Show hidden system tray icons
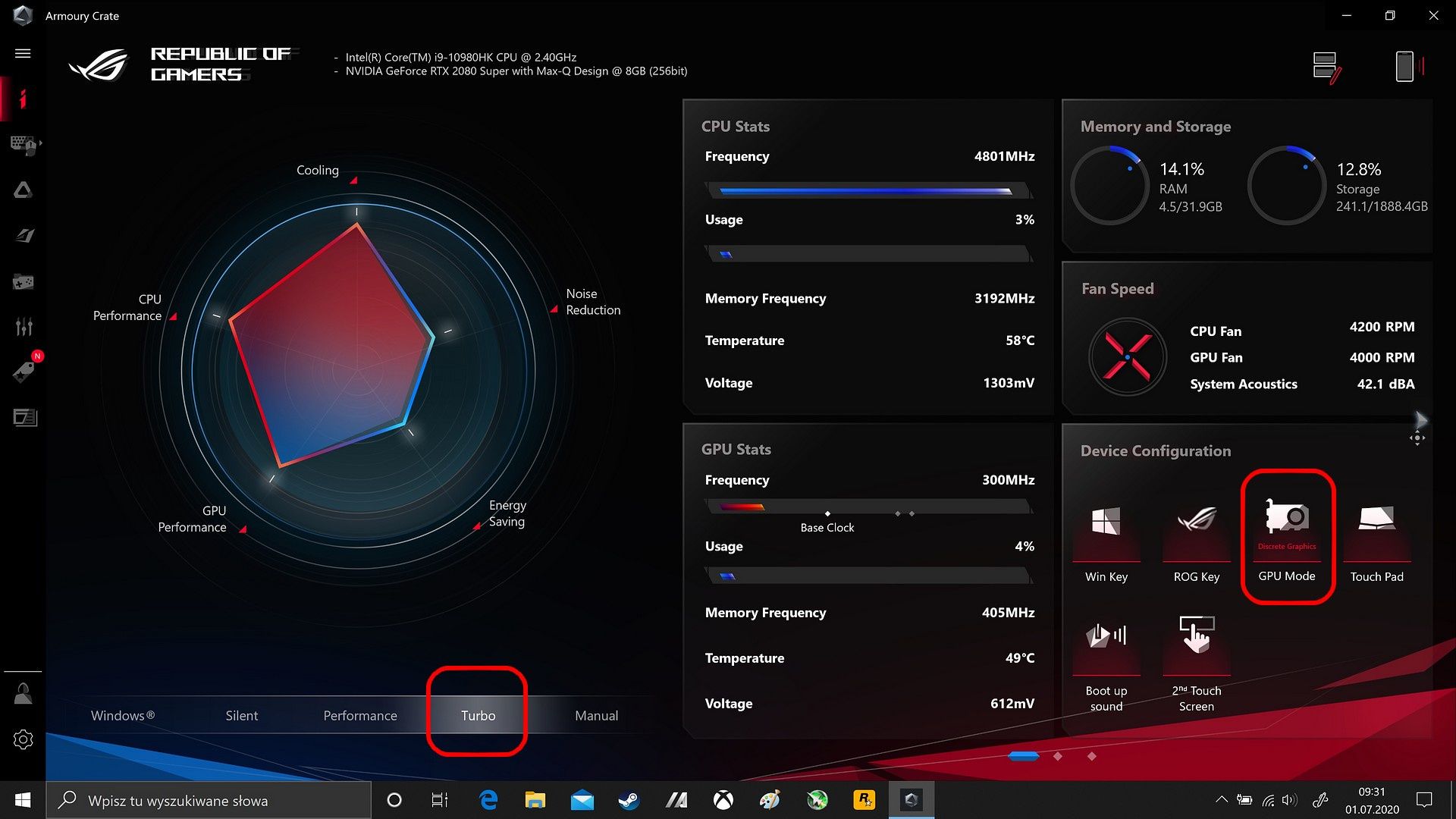This screenshot has width=1456, height=819. point(1221,799)
